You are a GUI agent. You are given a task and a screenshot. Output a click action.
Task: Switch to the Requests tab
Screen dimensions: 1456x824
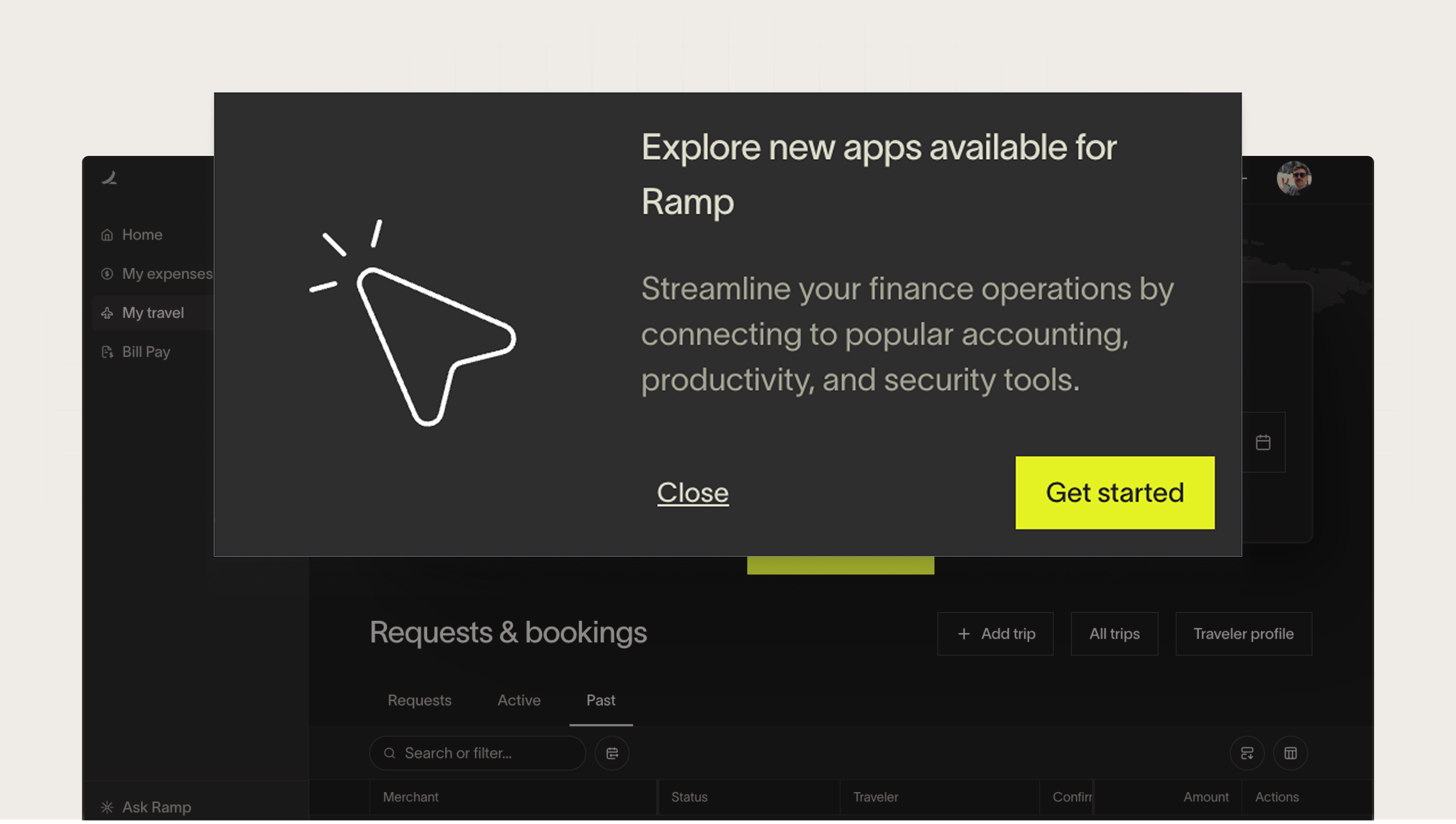[x=419, y=700]
